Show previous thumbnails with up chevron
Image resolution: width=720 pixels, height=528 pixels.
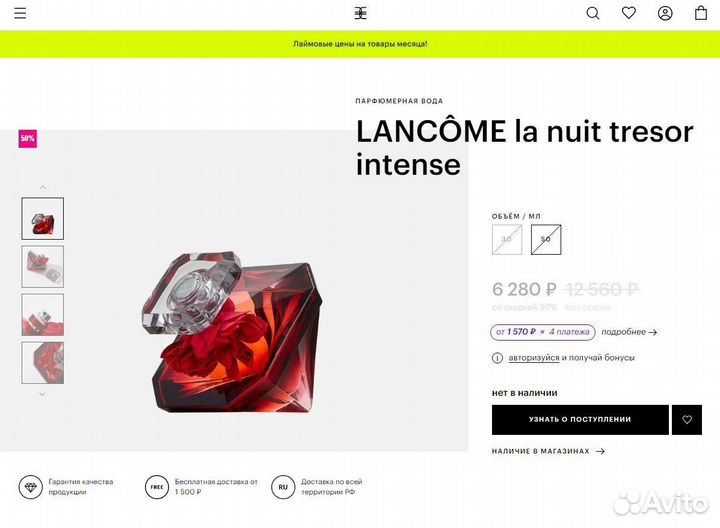pos(43,187)
